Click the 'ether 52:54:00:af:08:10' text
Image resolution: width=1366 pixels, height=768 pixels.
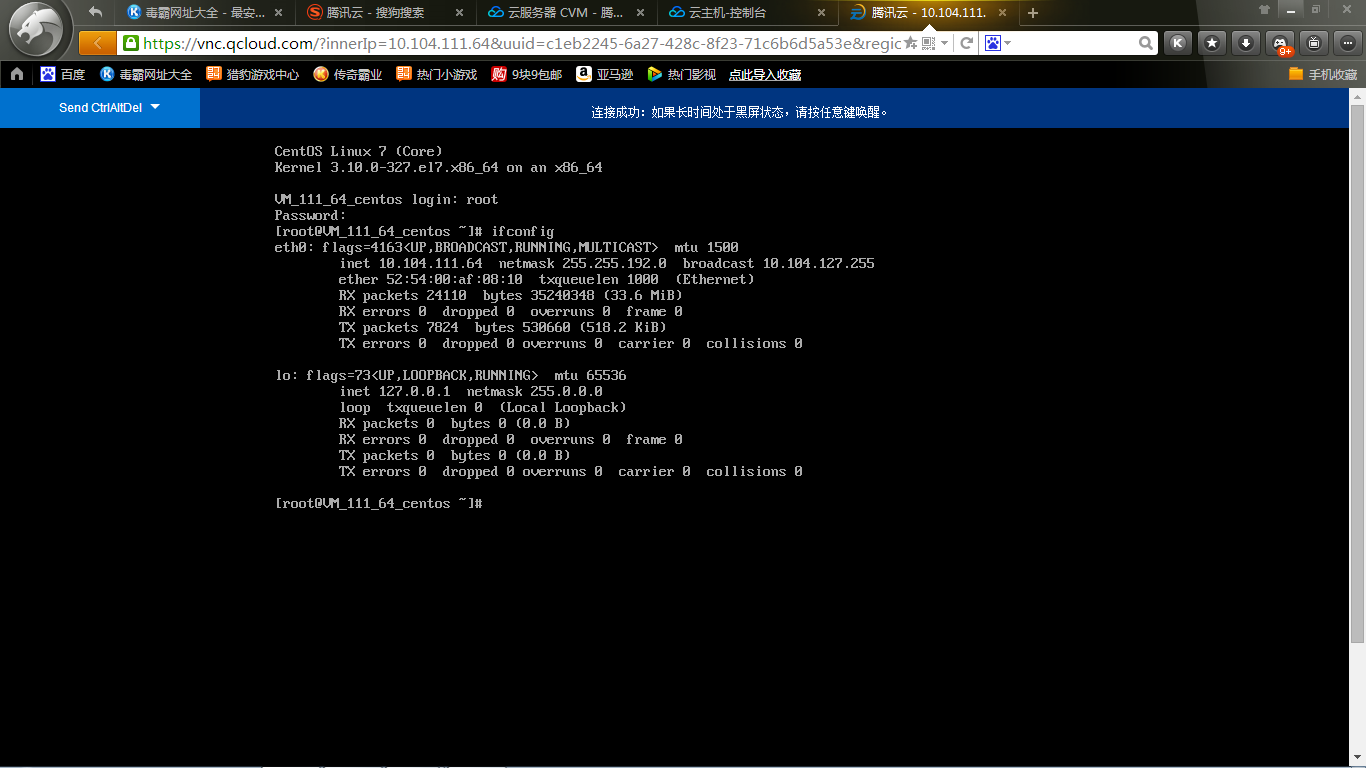pyautogui.click(x=430, y=279)
